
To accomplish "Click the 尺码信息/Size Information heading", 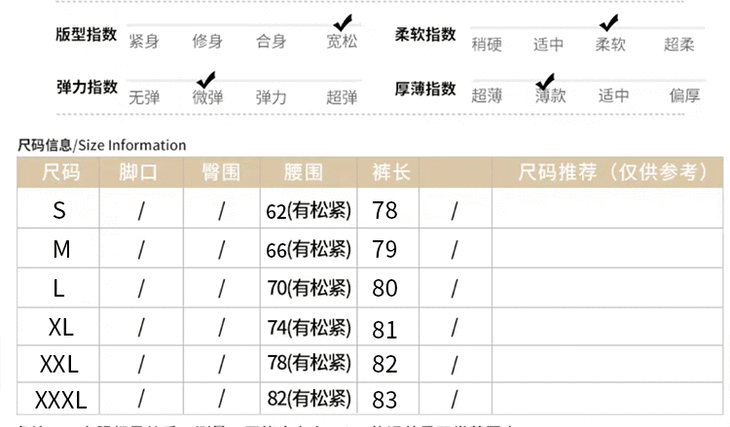I will tap(102, 145).
